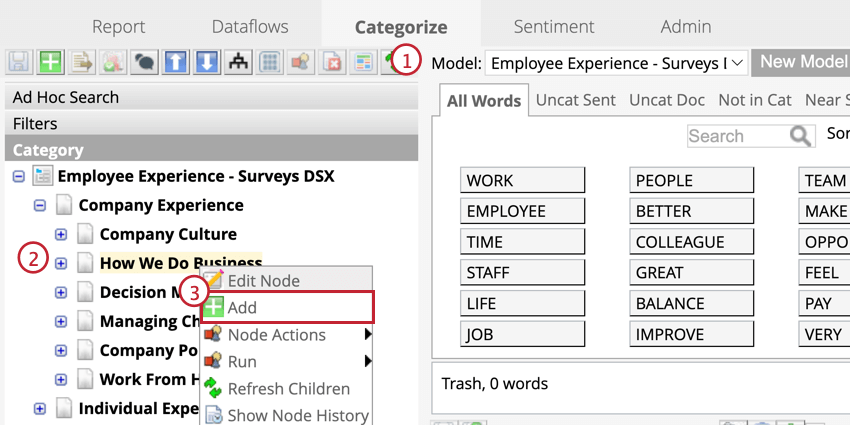Screen dimensions: 850x425
Task: Expand the Company Culture node
Action: 61,234
